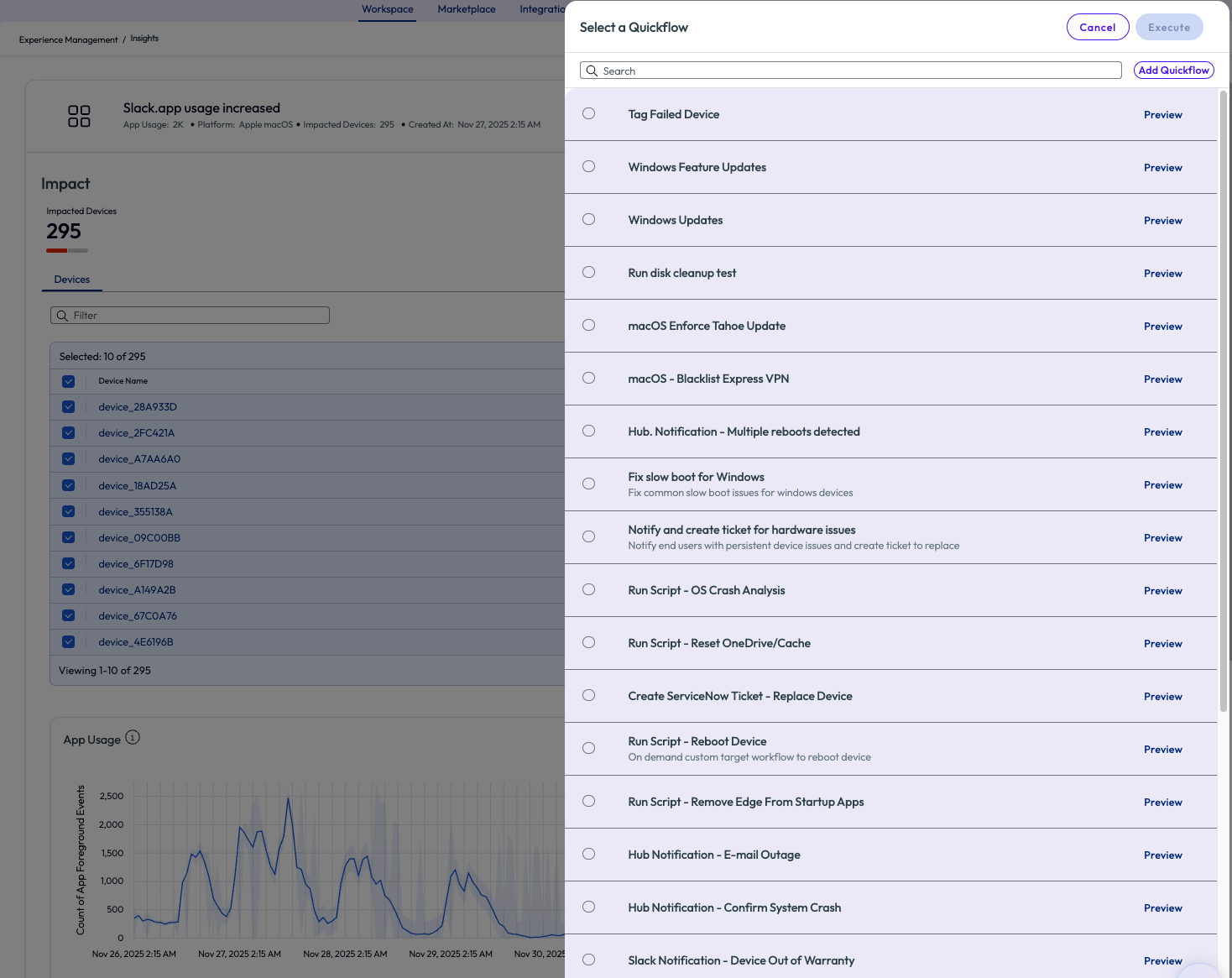
Task: Open the Marketplace tab
Action: (467, 9)
